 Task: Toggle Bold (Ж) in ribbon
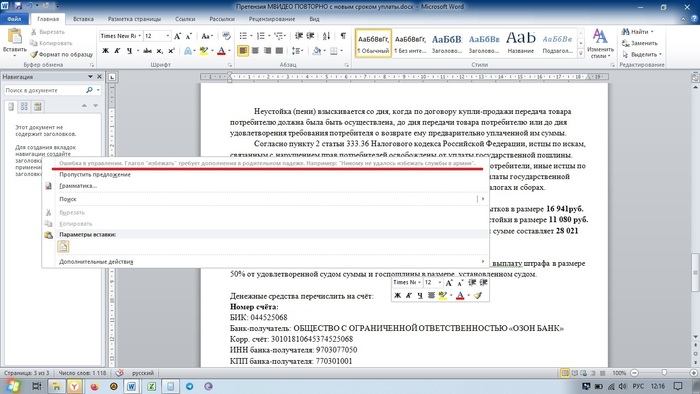(105, 51)
